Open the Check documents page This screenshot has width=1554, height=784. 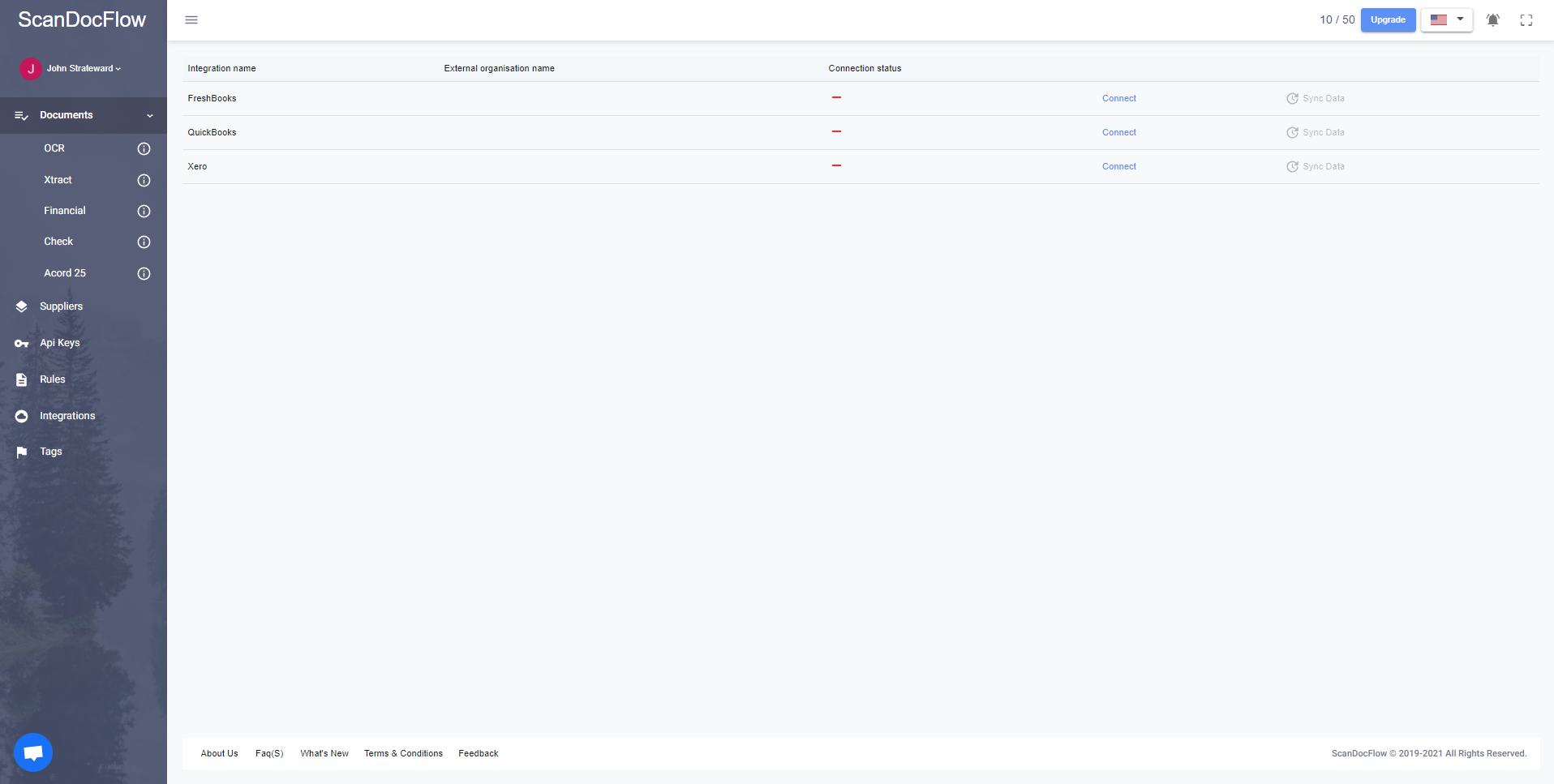pyautogui.click(x=58, y=242)
